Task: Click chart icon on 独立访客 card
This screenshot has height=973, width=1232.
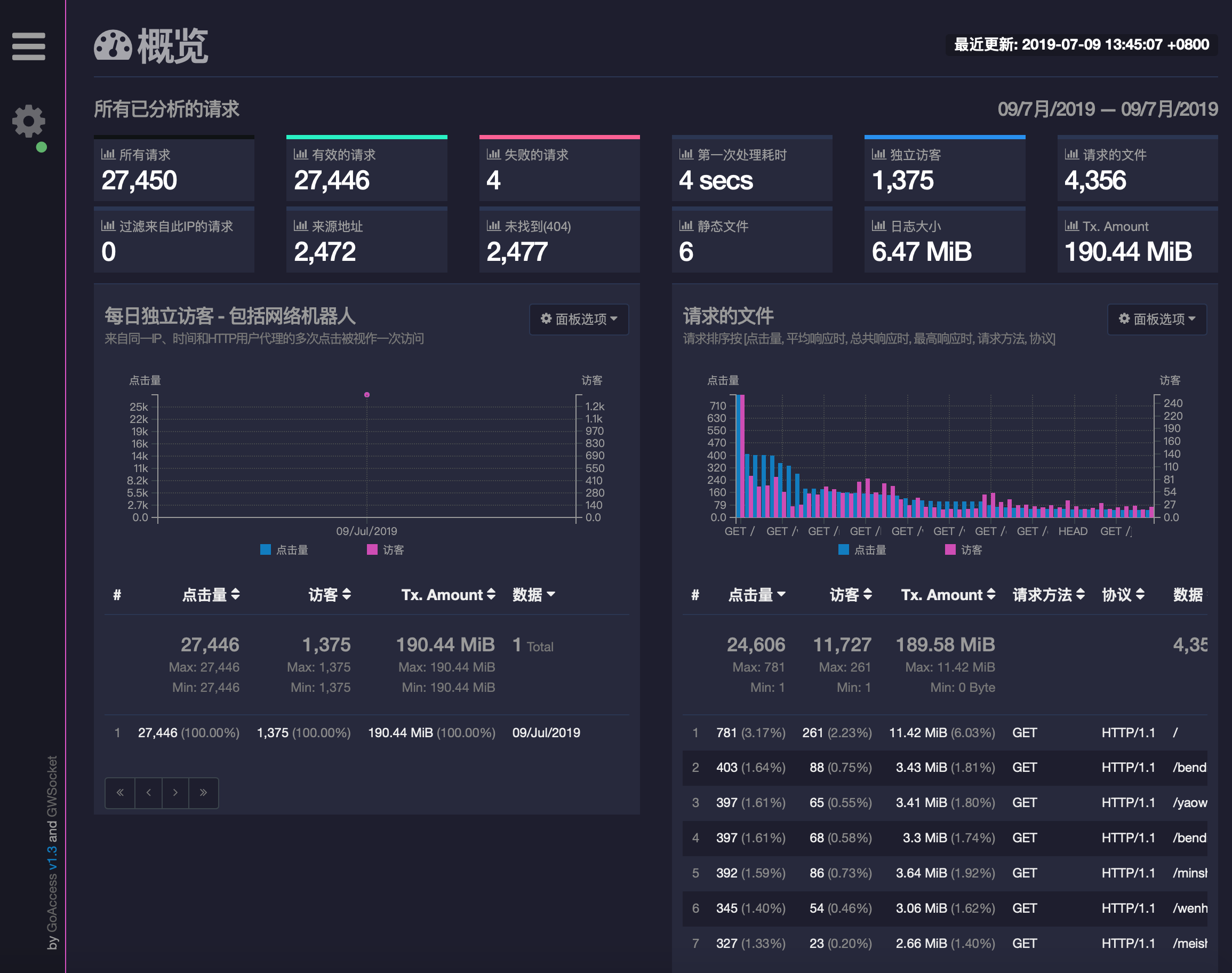Action: (x=878, y=154)
